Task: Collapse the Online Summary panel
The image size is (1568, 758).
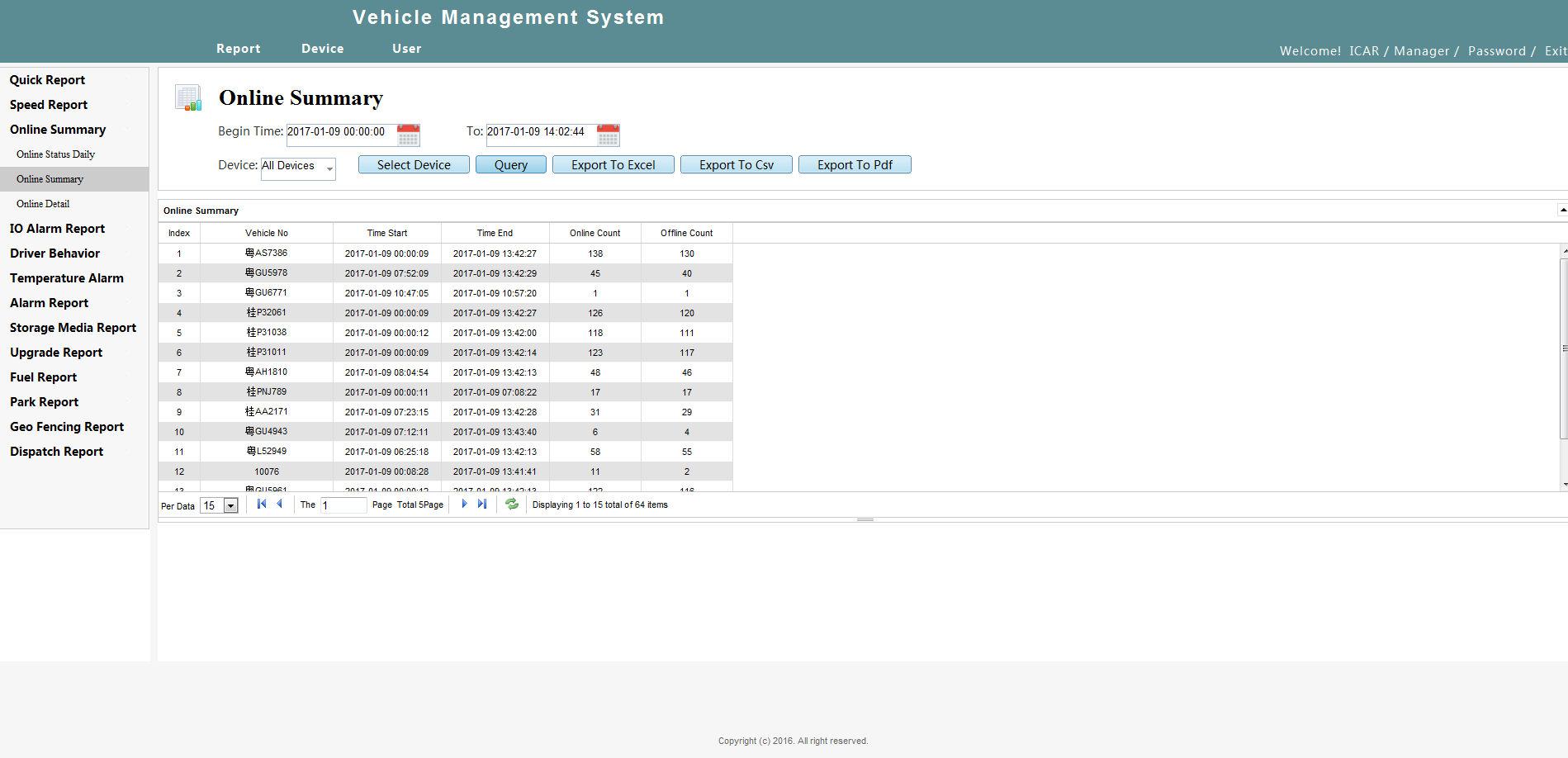Action: point(1562,210)
